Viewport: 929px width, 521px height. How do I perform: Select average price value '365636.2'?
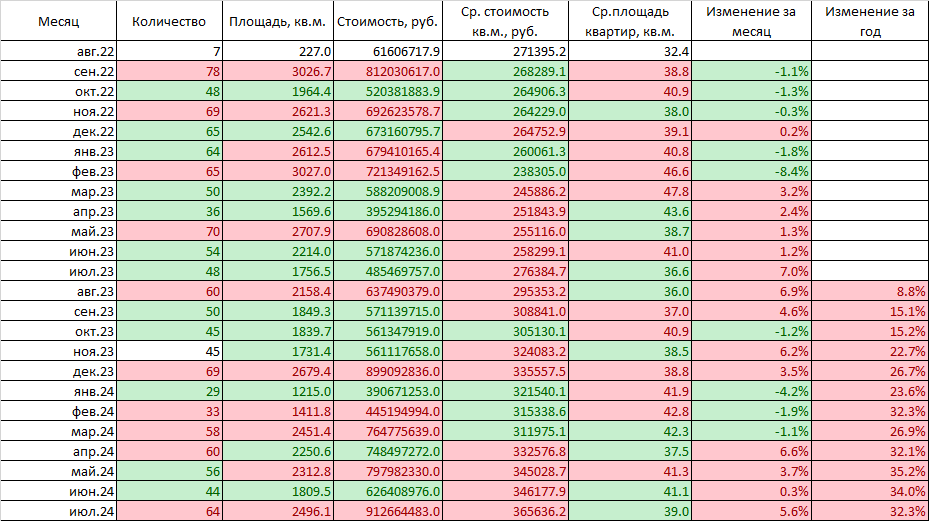tap(505, 511)
